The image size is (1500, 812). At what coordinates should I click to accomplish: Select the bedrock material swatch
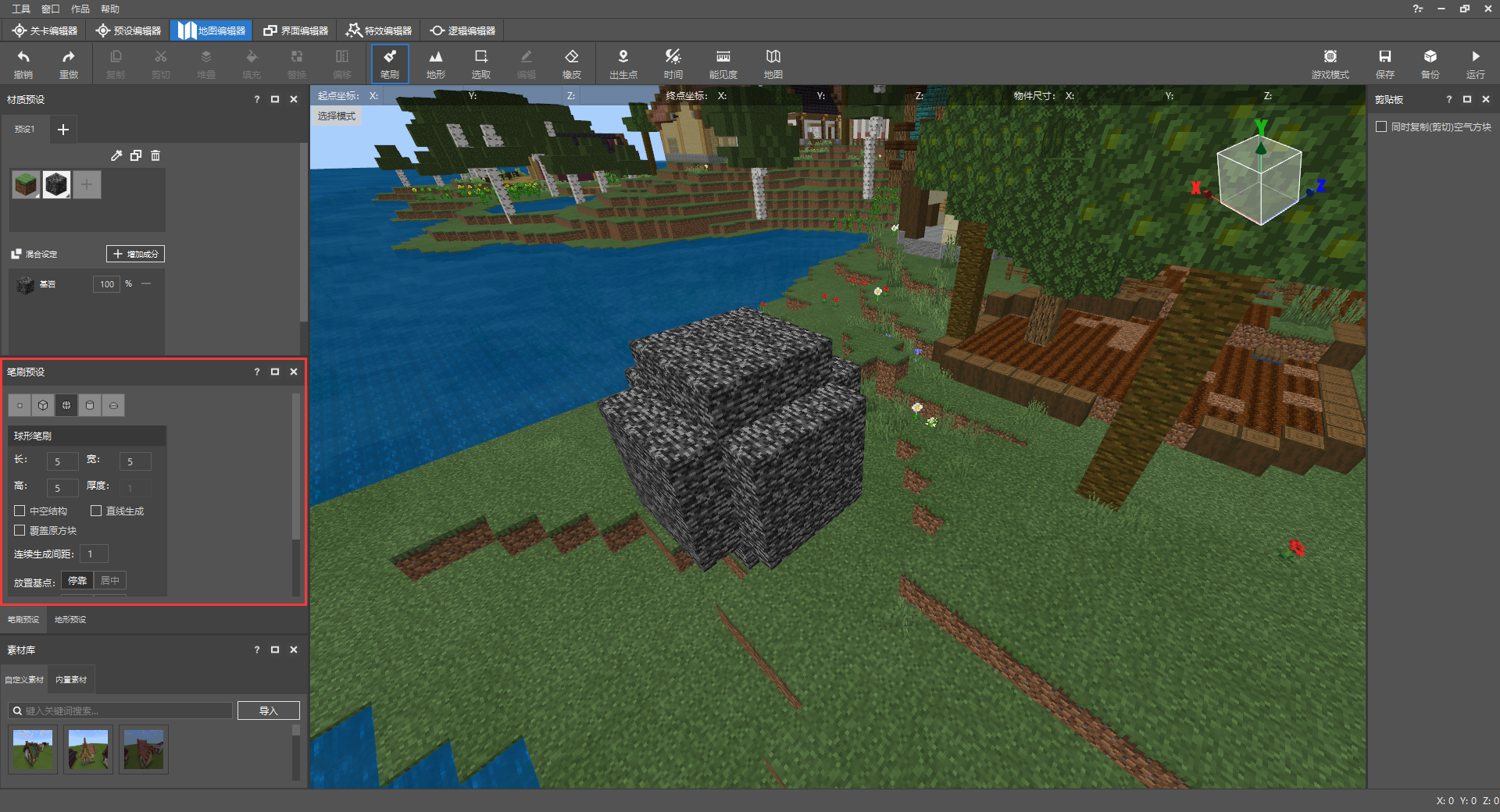pos(56,185)
